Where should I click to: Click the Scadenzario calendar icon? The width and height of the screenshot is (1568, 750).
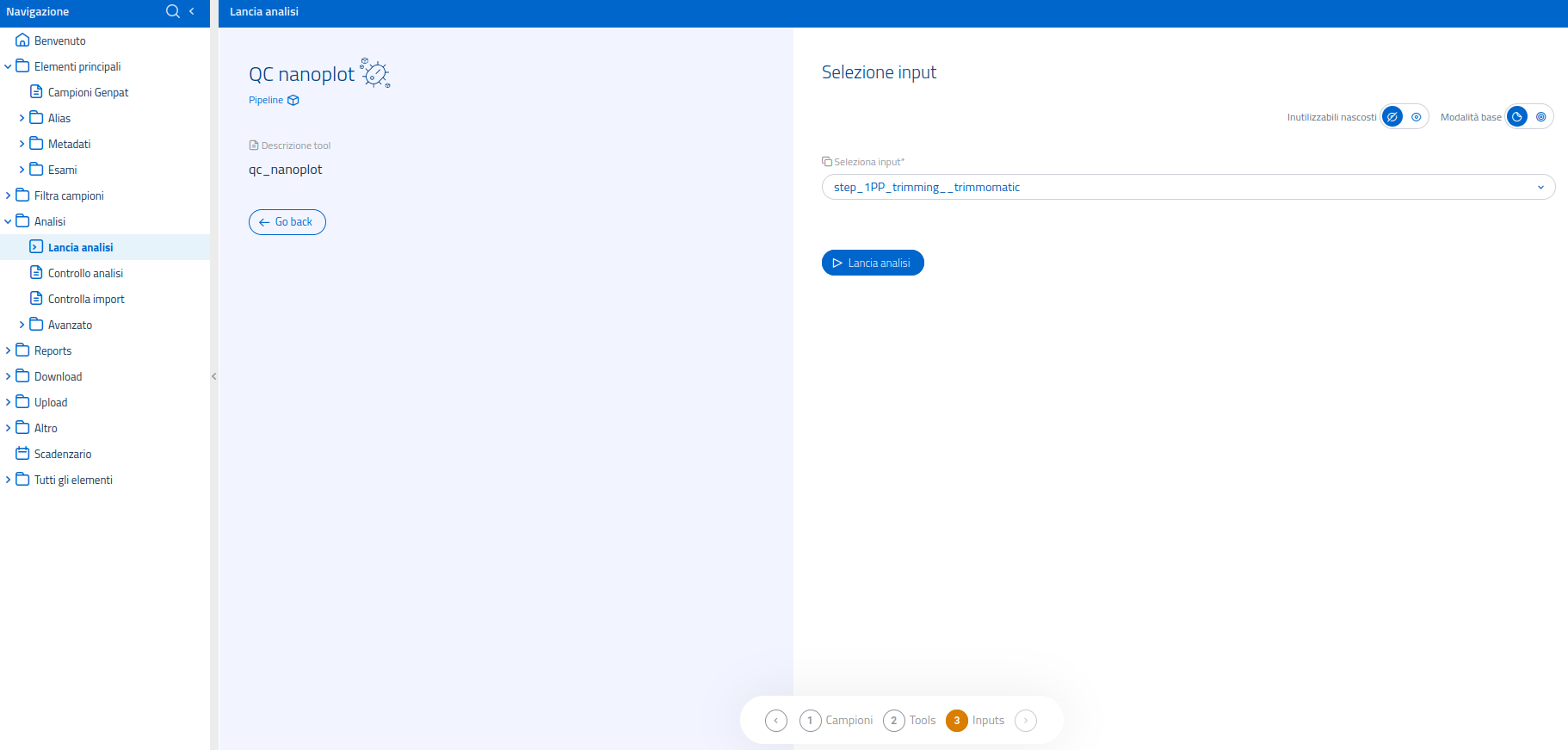click(x=22, y=454)
